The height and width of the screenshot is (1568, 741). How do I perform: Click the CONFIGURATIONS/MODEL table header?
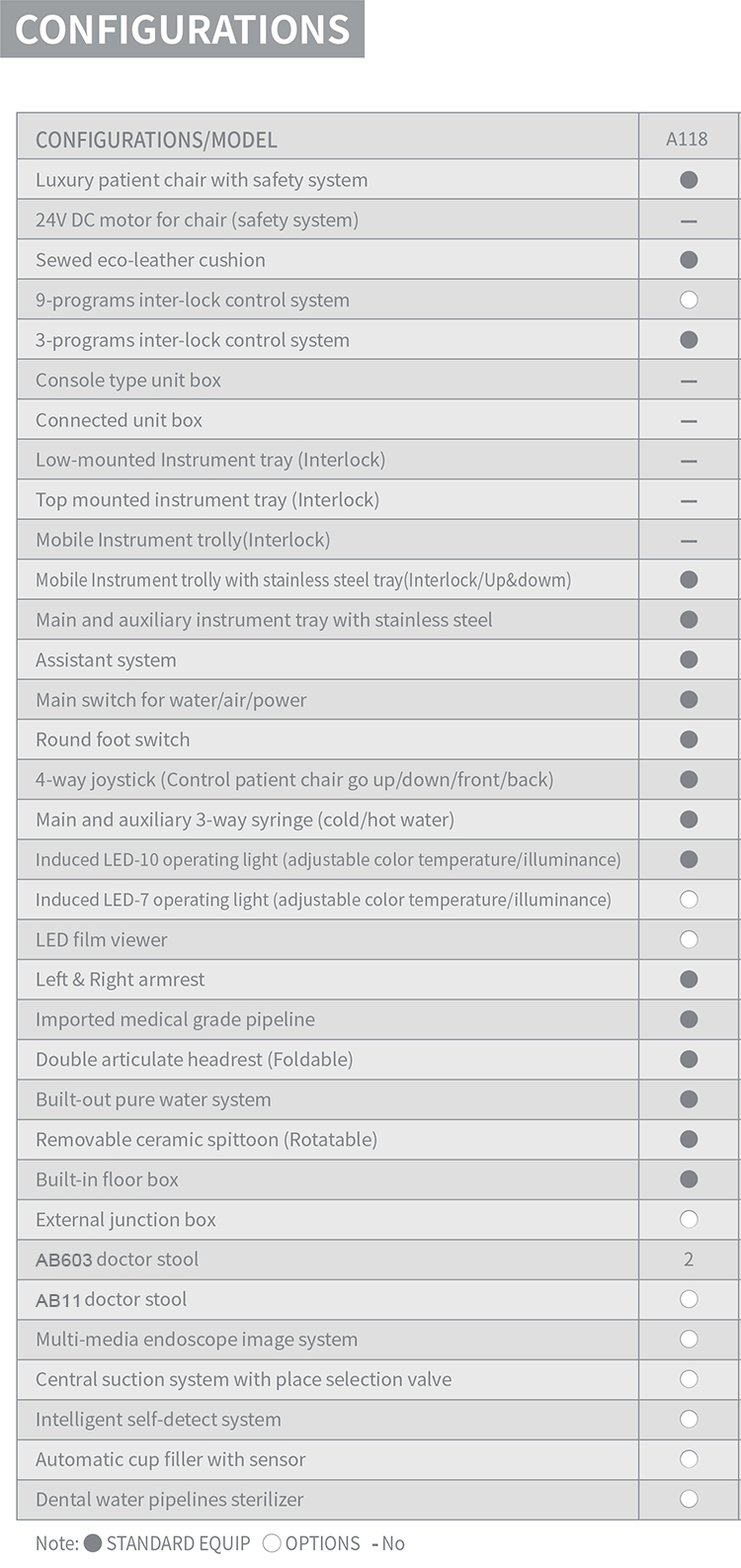click(156, 140)
